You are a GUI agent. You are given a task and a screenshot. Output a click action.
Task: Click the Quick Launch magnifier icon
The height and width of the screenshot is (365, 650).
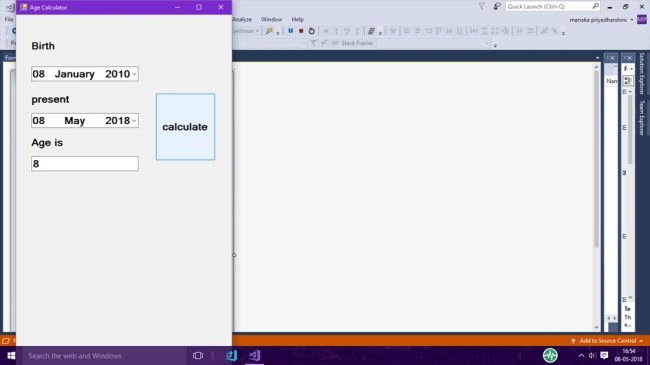(596, 6)
